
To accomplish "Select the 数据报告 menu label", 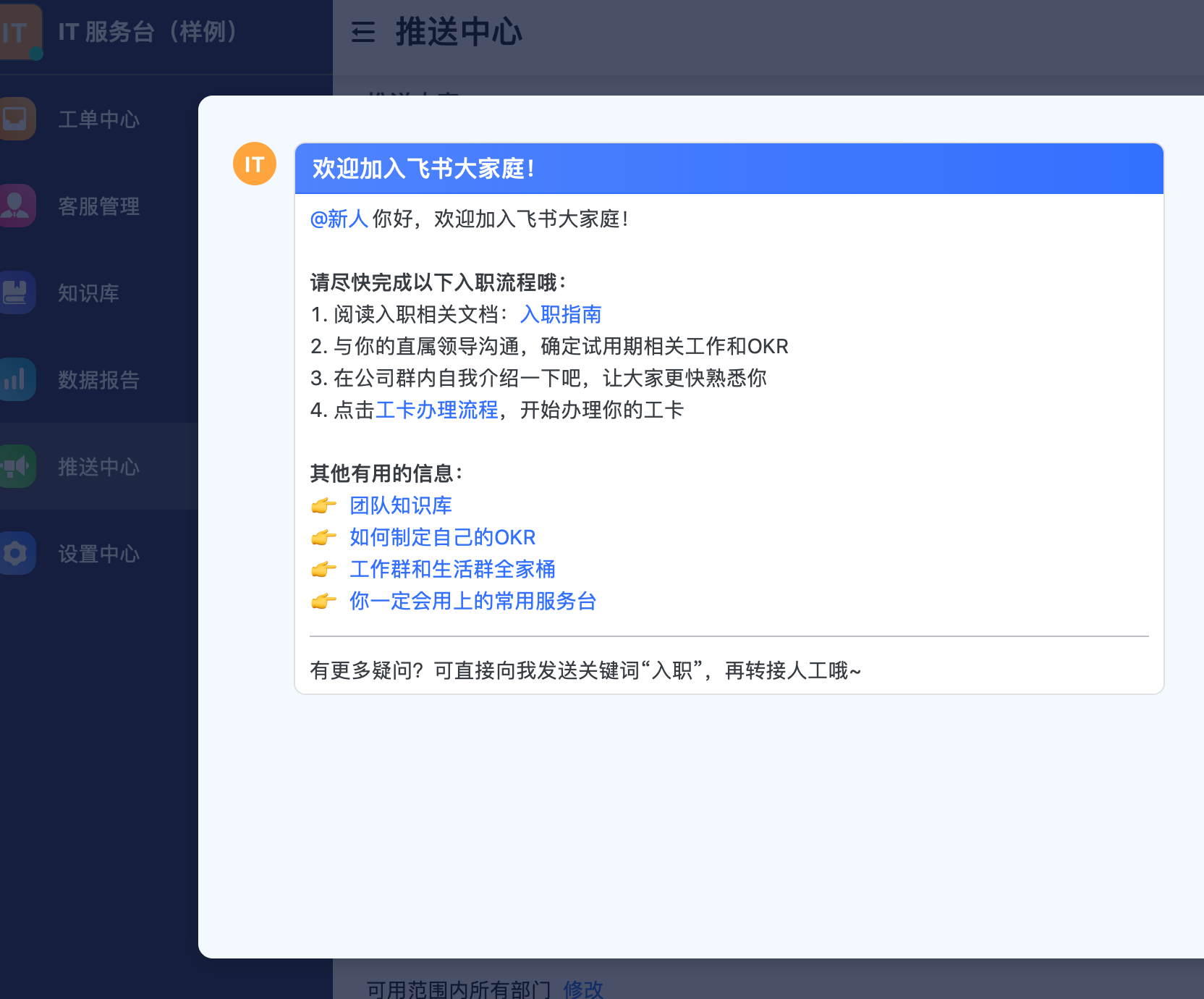I will 98,380.
